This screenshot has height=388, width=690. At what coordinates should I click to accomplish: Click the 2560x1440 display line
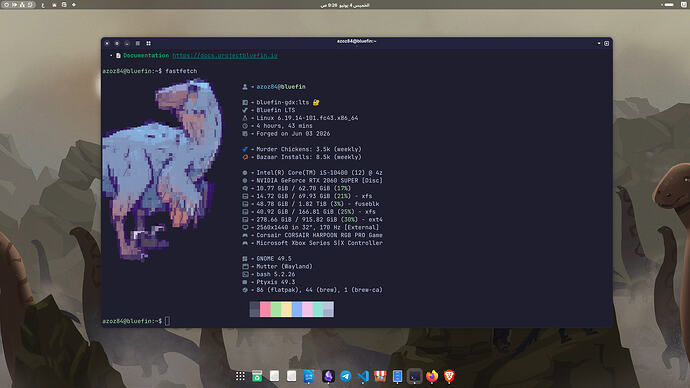tap(311, 227)
